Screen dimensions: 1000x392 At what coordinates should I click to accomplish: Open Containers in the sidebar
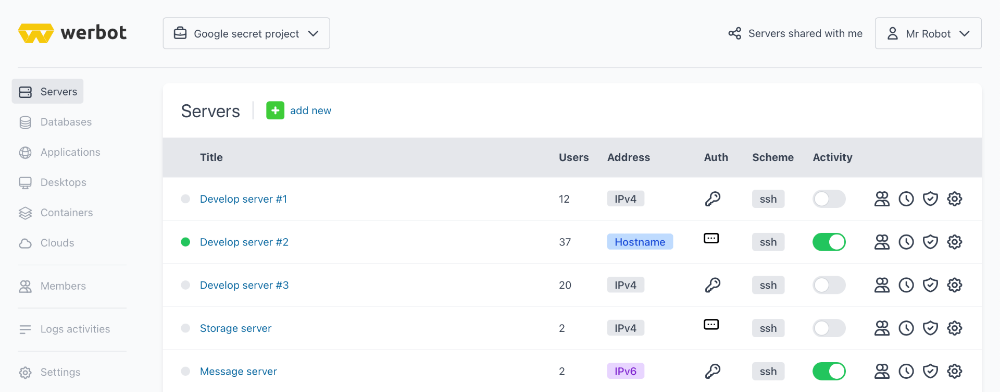[x=56, y=213]
